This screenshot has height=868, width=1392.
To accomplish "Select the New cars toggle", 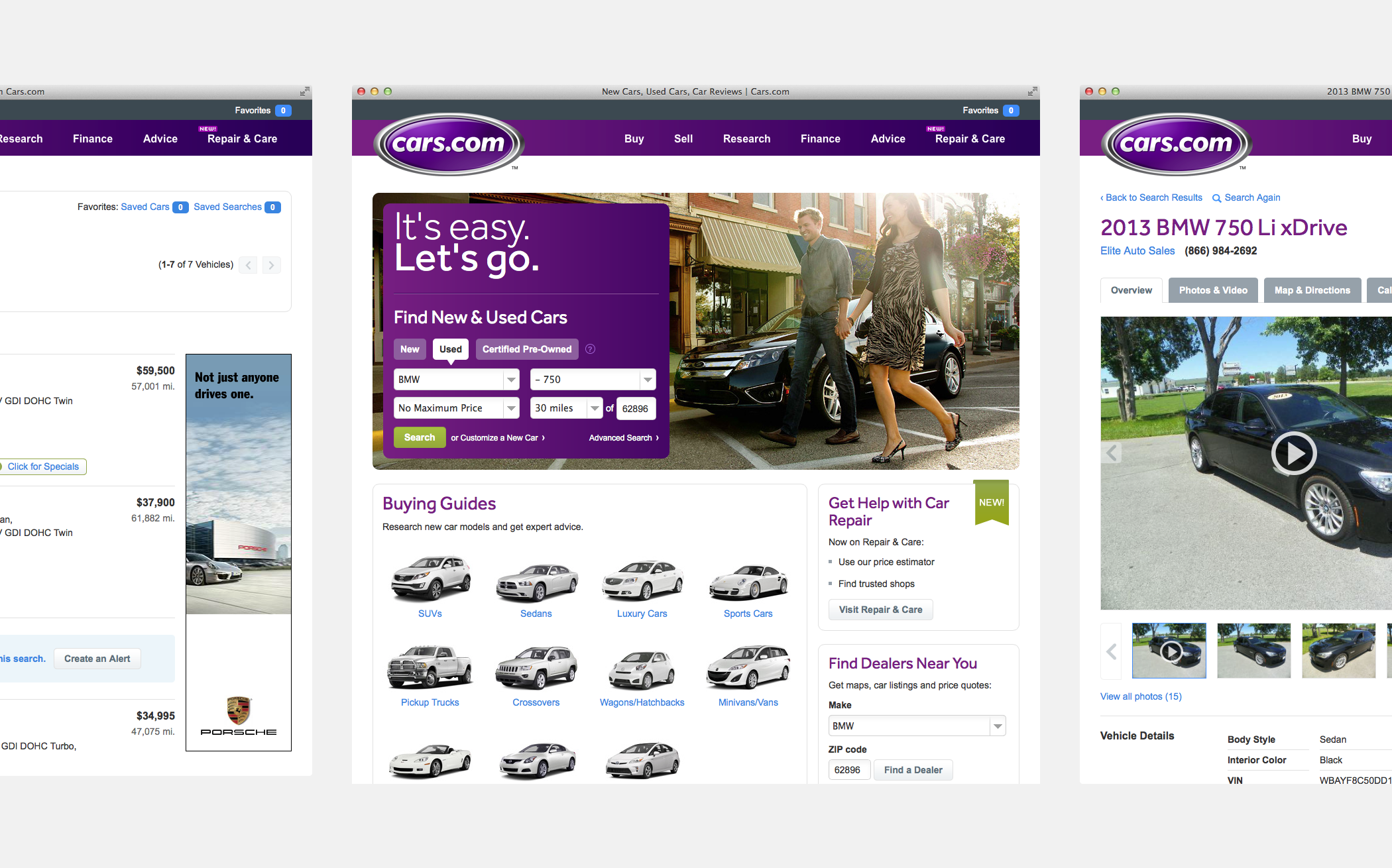I will pos(410,349).
